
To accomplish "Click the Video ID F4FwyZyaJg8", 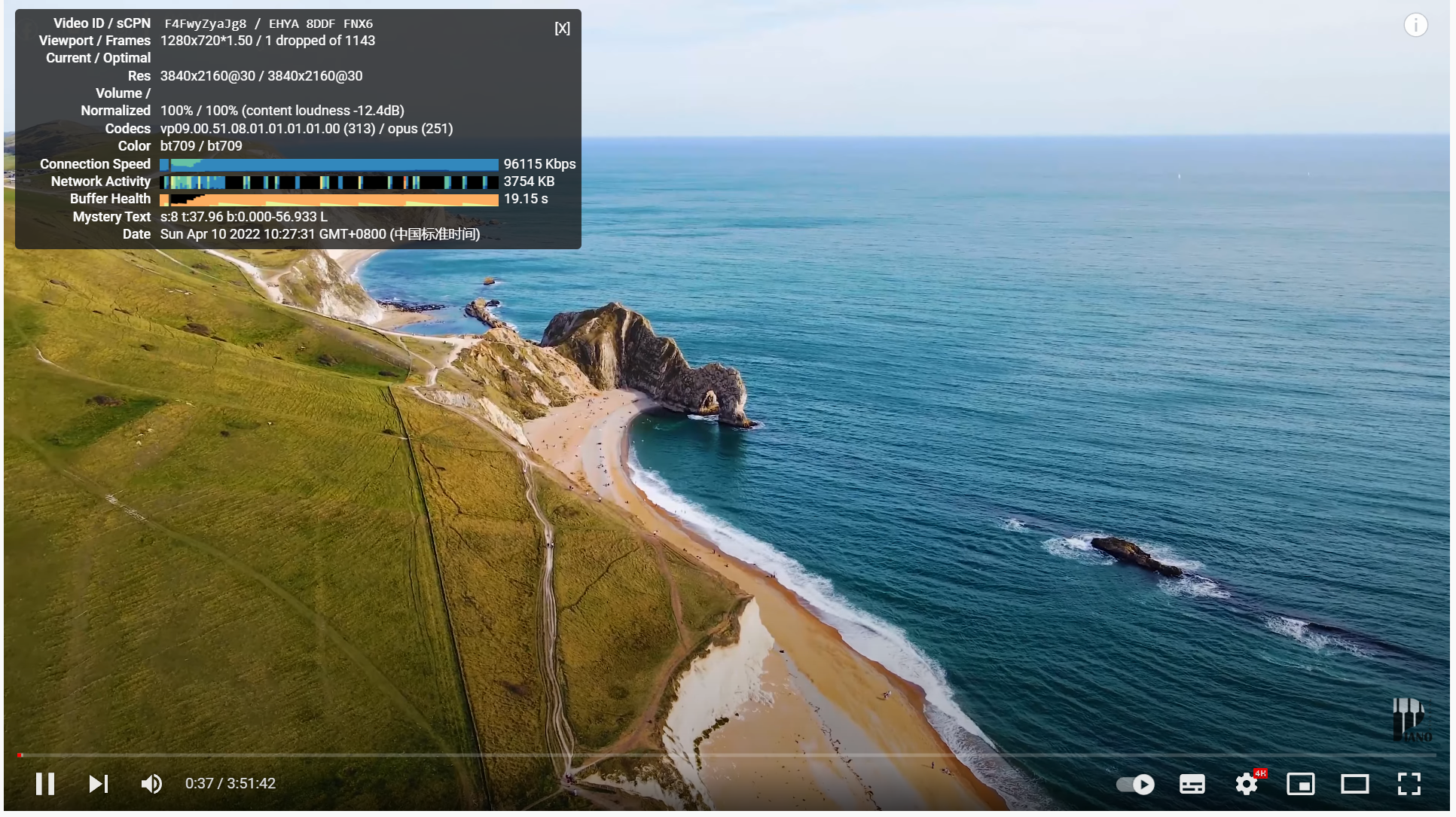I will [205, 23].
